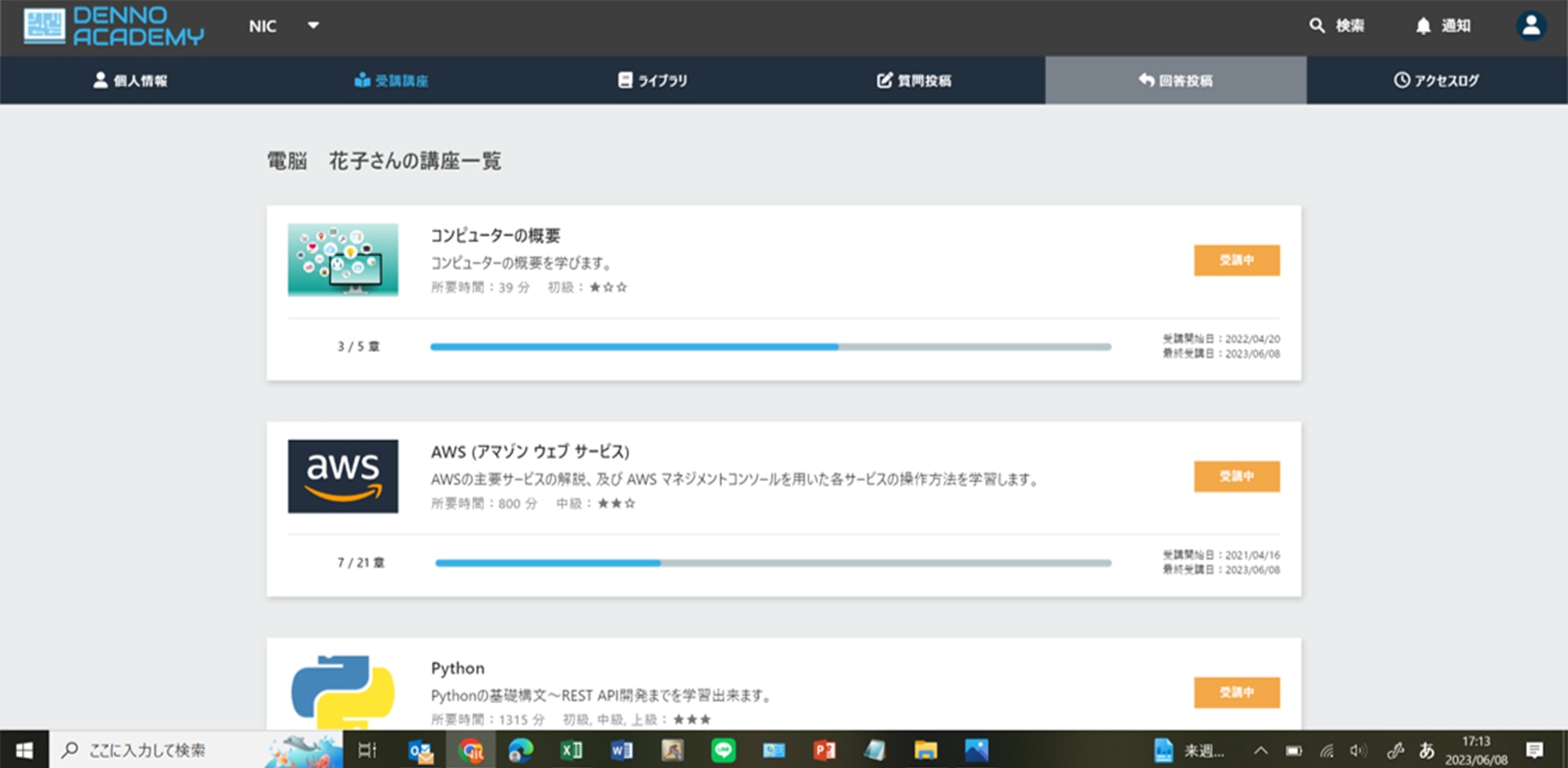
Task: Open the user account avatar
Action: [x=1531, y=26]
